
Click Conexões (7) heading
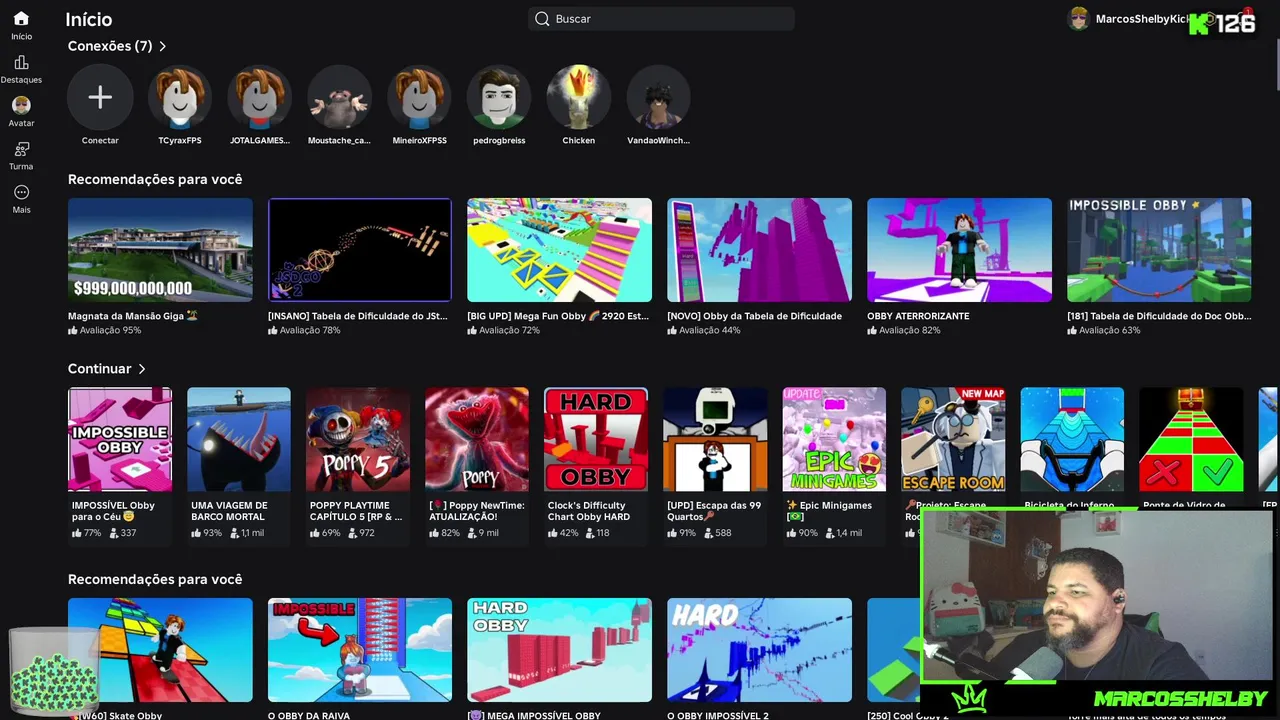click(110, 46)
